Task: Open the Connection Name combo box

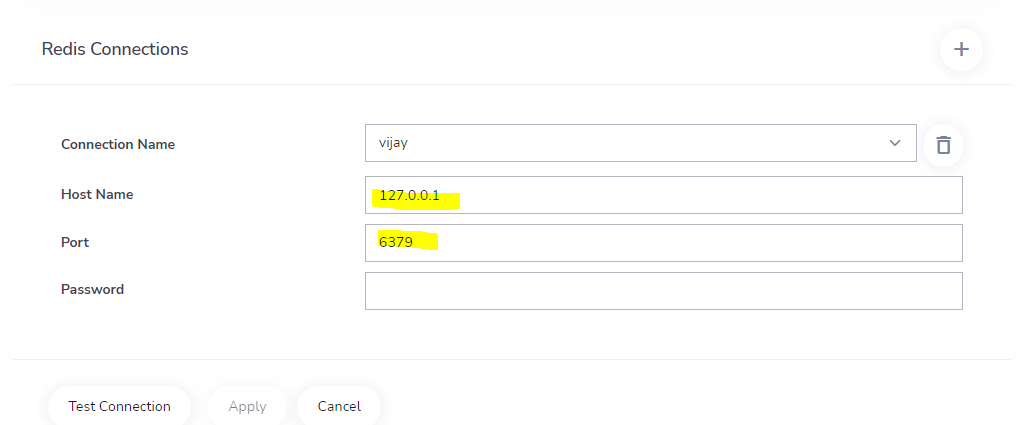Action: pos(640,143)
